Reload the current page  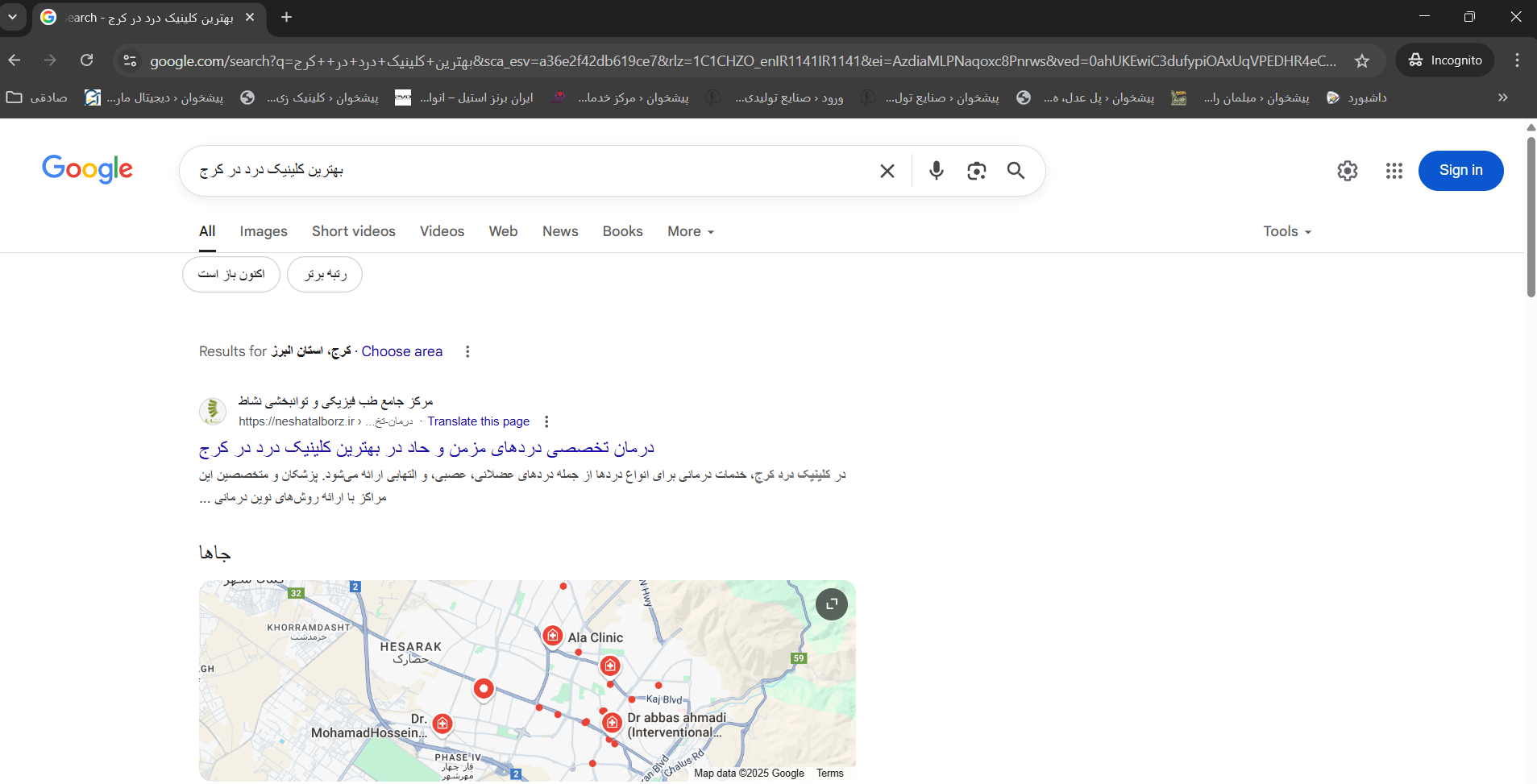[x=86, y=60]
